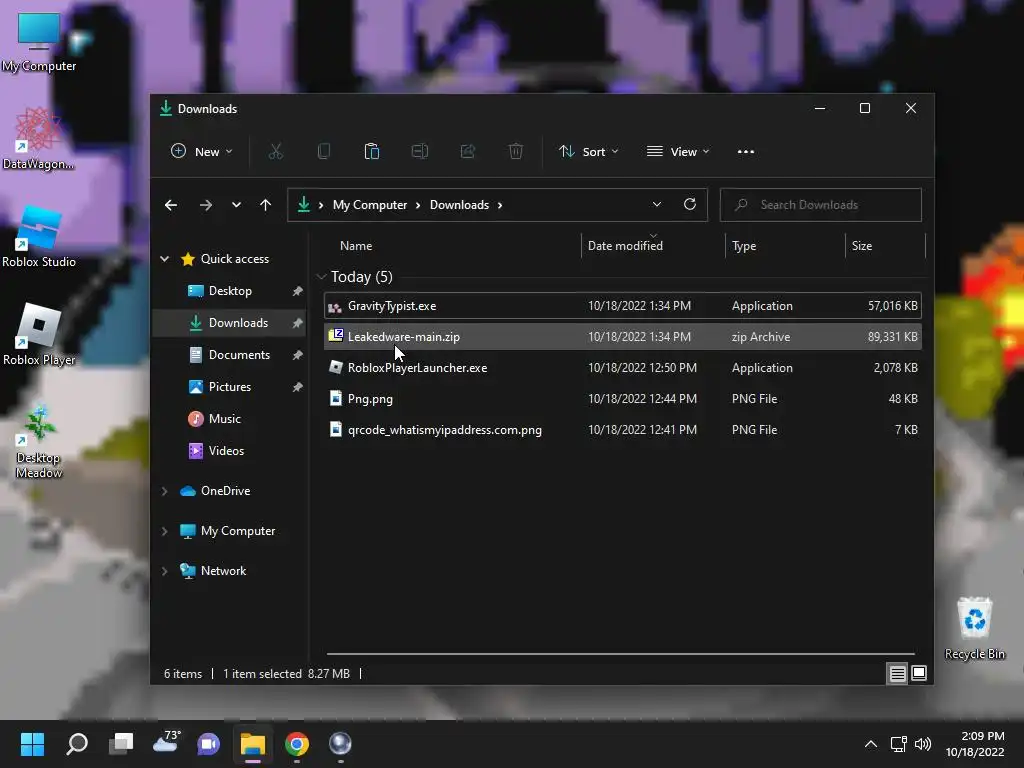Collapse the Quick access tree
The width and height of the screenshot is (1024, 768).
(x=165, y=259)
